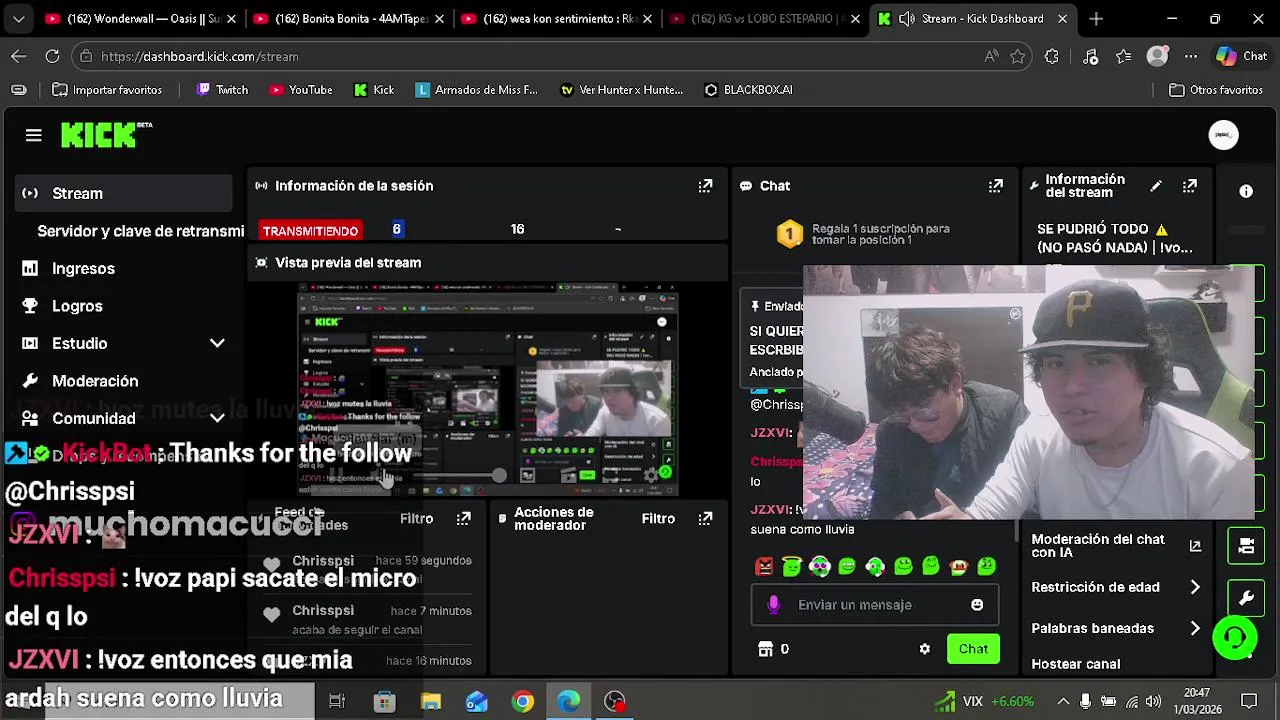The width and height of the screenshot is (1280, 720).
Task: Switch to wea kon sentimiento tab
Action: coord(556,19)
